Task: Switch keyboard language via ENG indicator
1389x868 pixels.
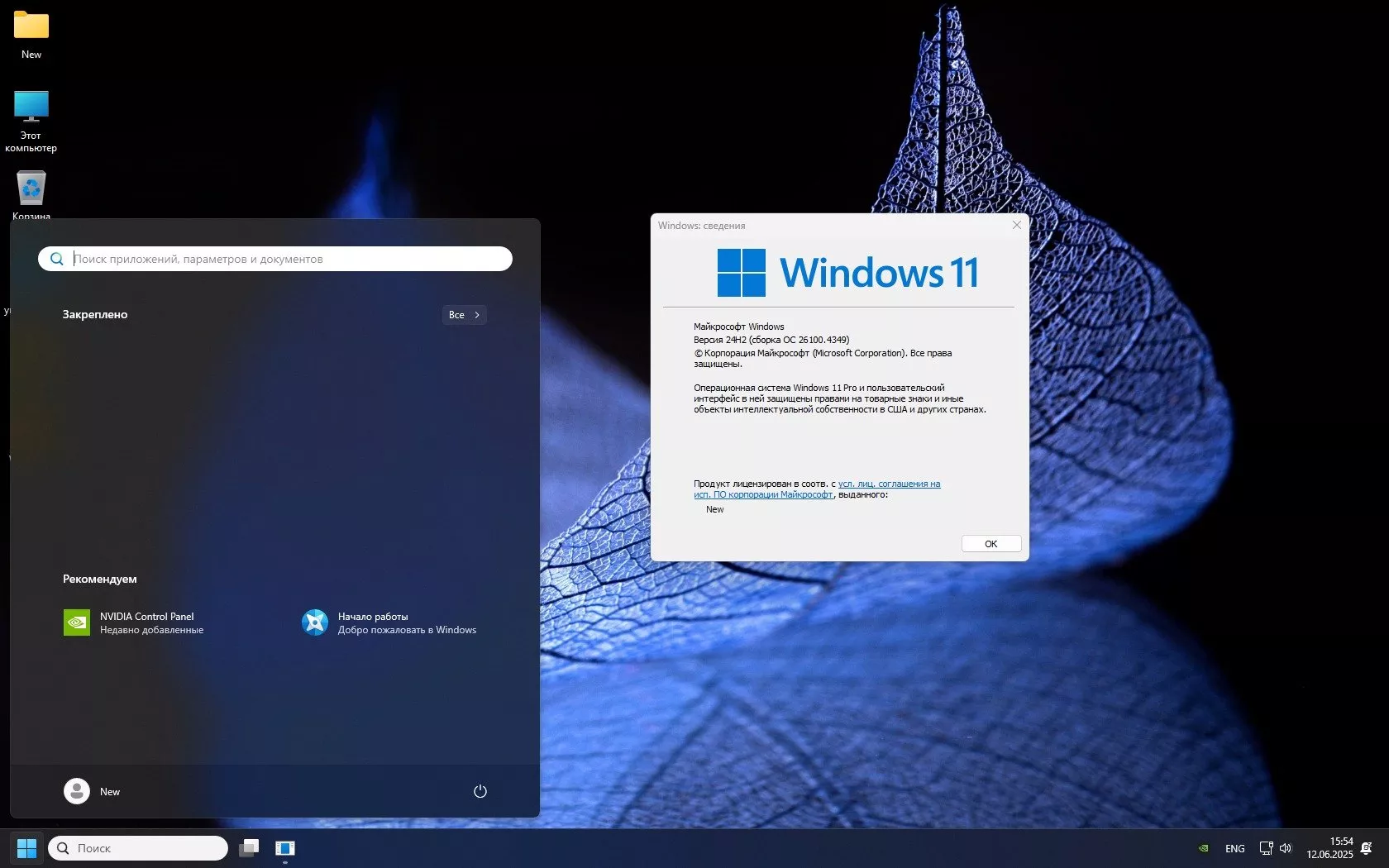Action: pyautogui.click(x=1234, y=848)
